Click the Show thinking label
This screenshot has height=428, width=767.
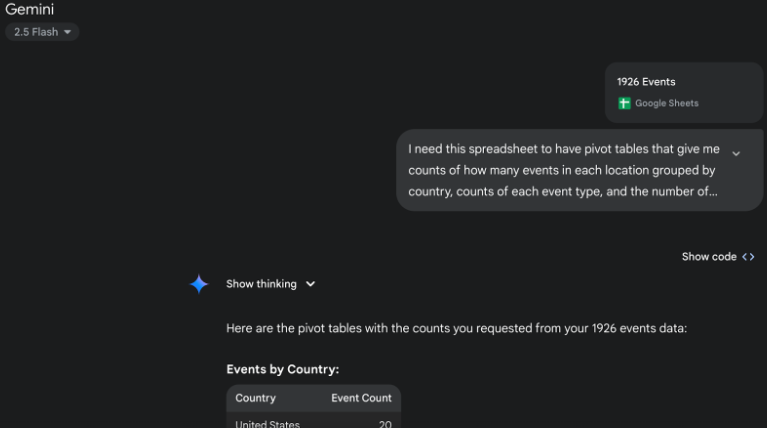[261, 284]
